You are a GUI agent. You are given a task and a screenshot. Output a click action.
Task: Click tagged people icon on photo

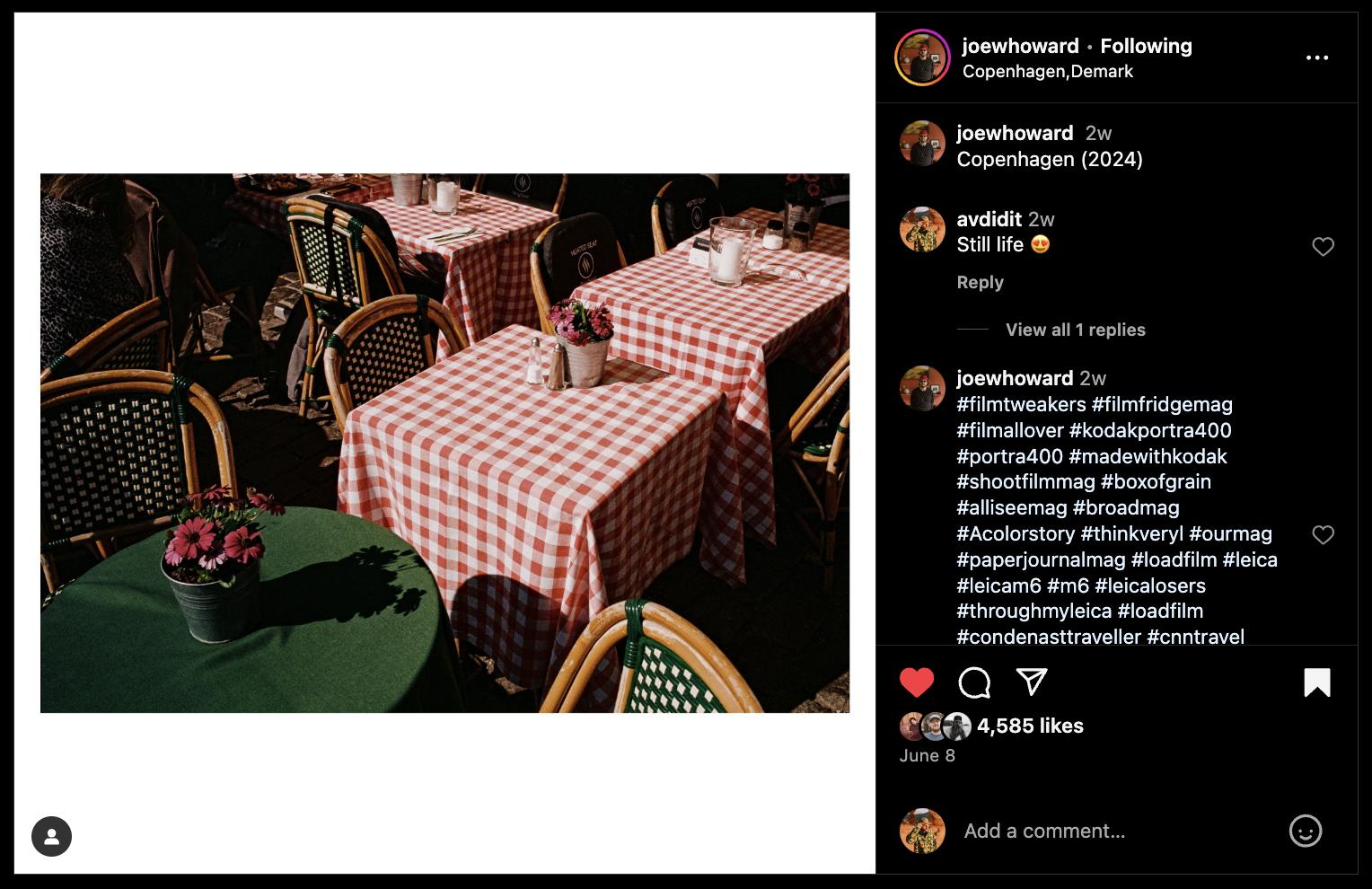(x=51, y=836)
